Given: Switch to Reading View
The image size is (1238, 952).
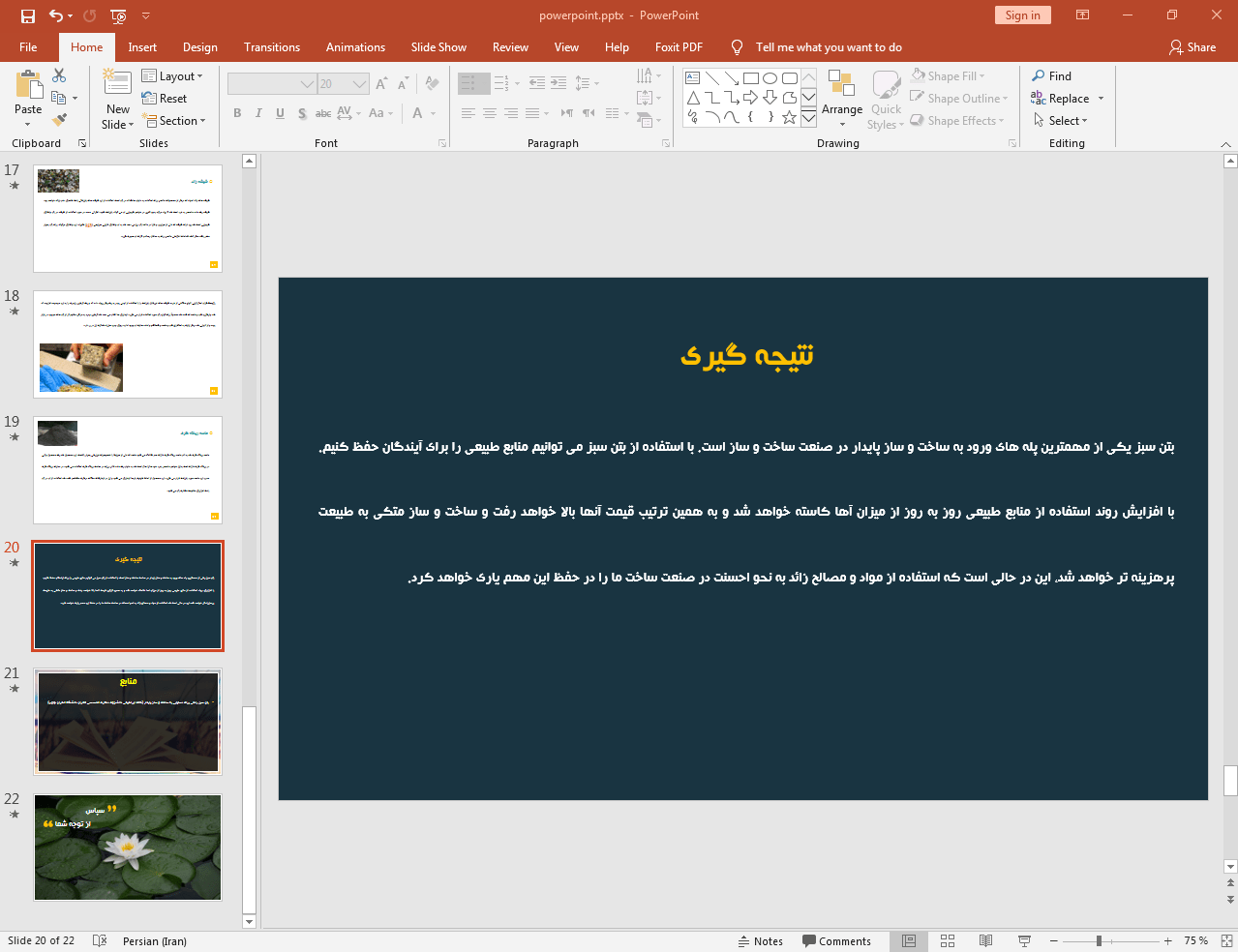Looking at the screenshot, I should [985, 941].
